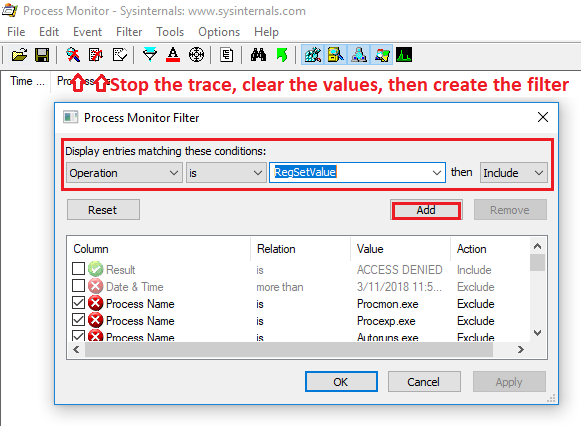581x426 pixels.
Task: Open a saved trace with the Open icon
Action: point(19,55)
